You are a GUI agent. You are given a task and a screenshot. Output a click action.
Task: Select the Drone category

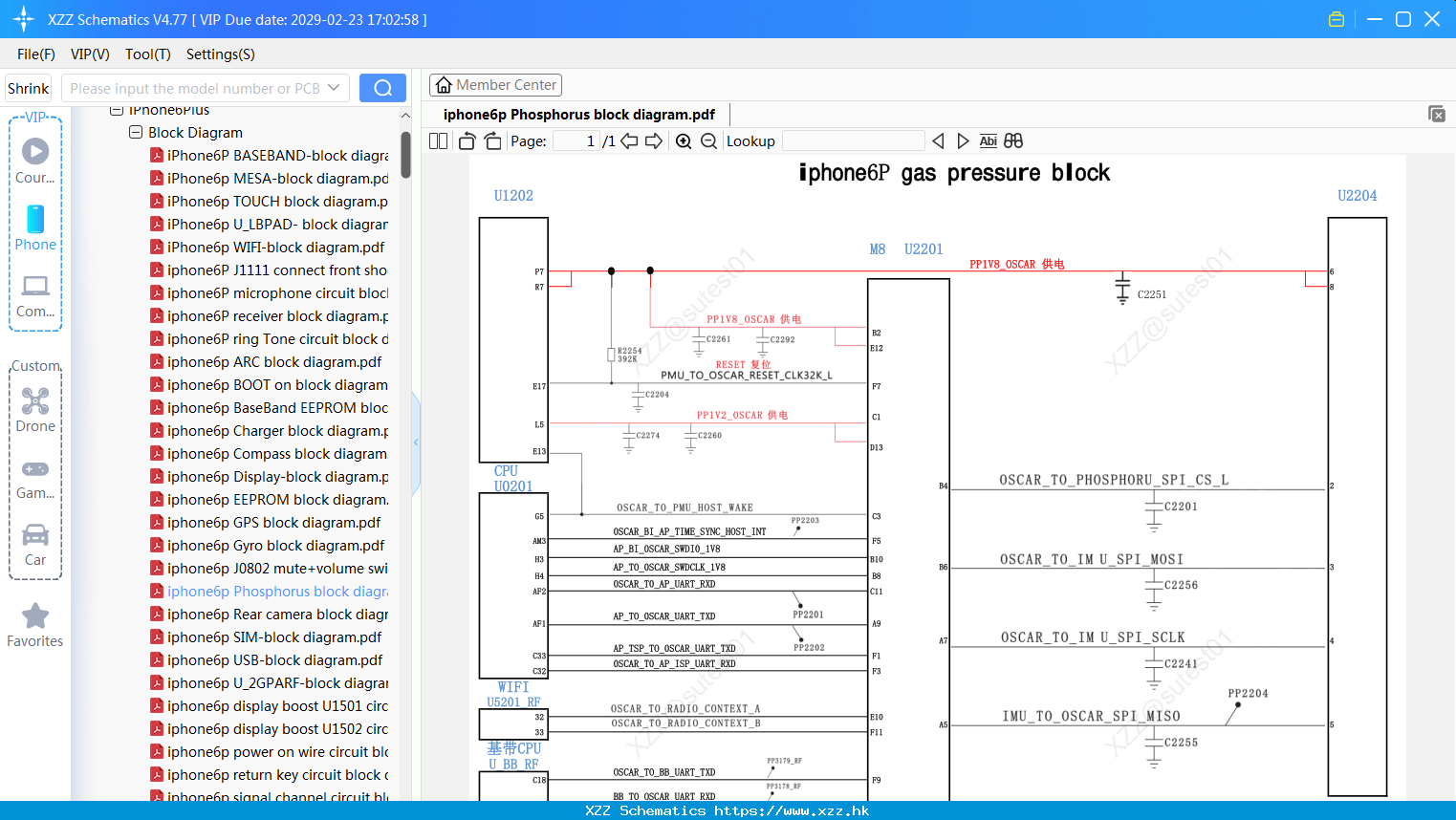click(35, 410)
